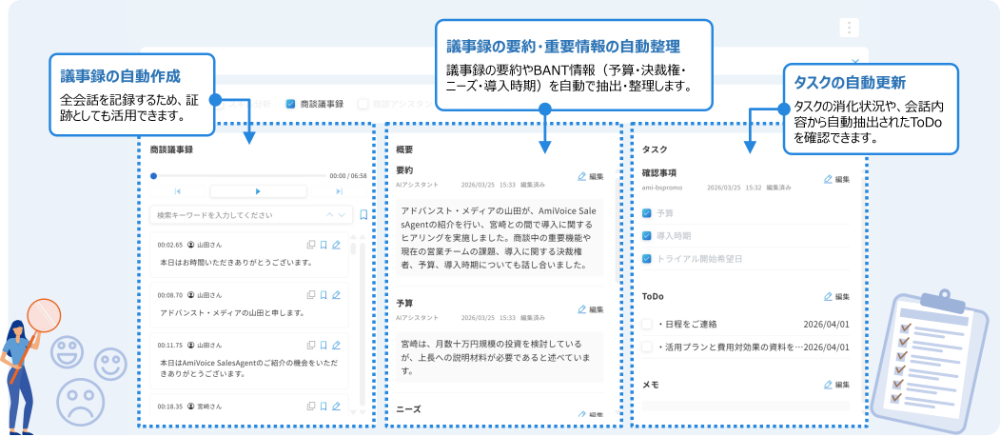1000x437 pixels.
Task: Bookmark the 00:18.35 utterance
Action: pyautogui.click(x=323, y=406)
